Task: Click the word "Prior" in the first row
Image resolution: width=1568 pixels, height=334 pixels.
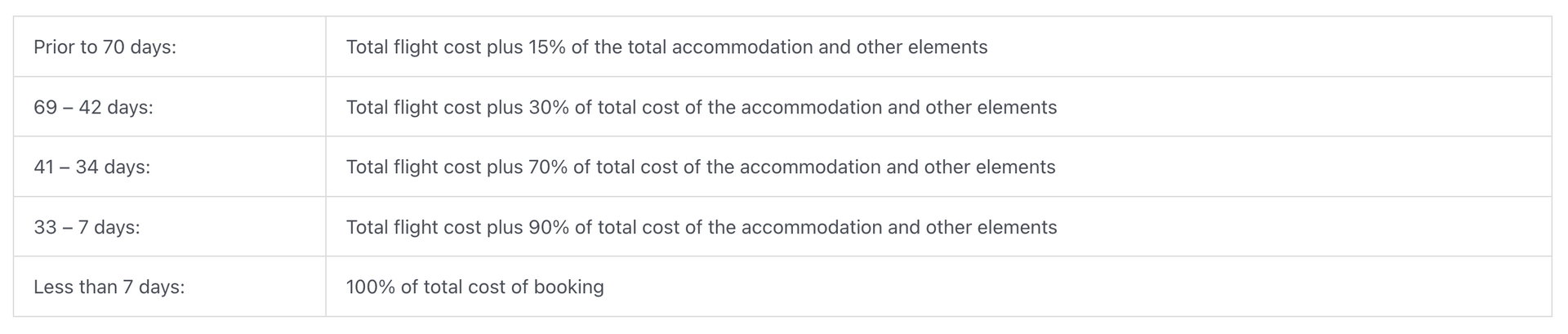Action: (x=53, y=47)
